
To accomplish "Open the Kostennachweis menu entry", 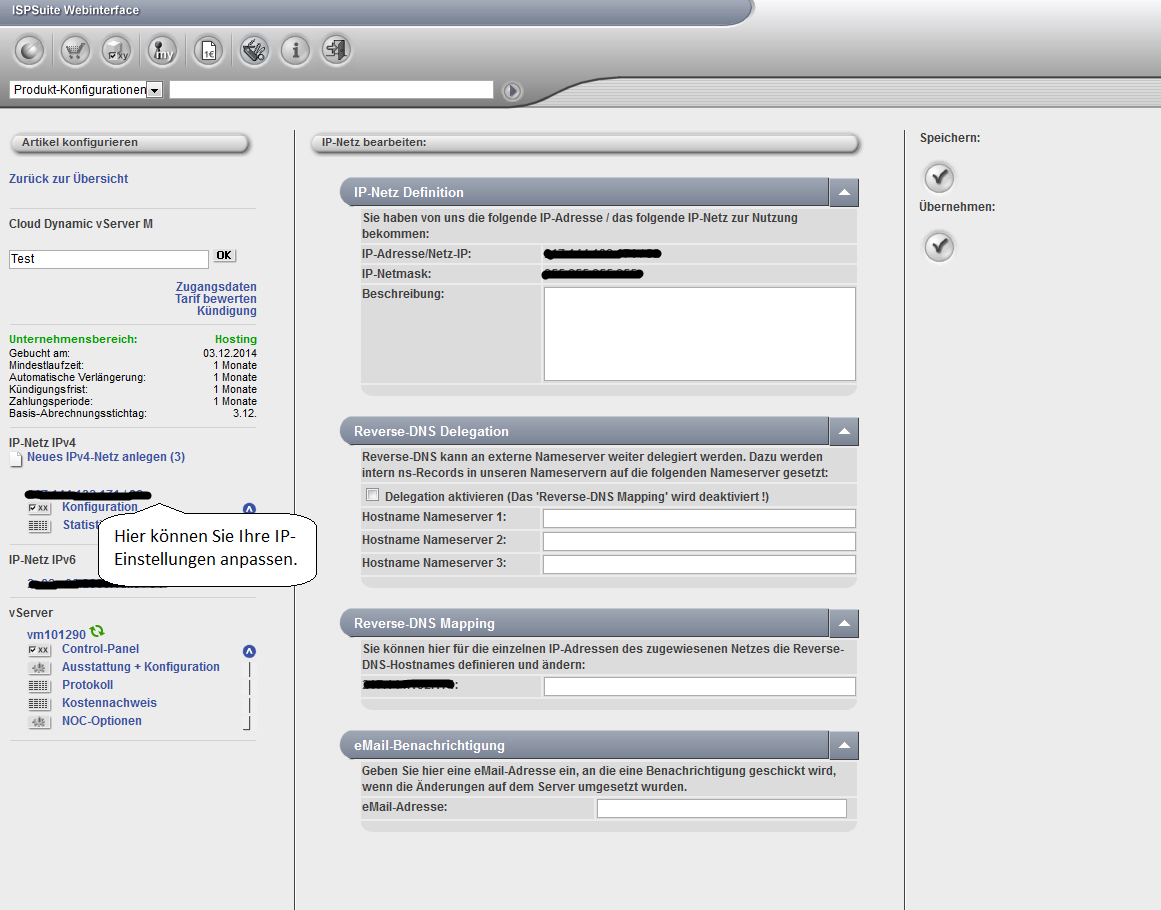I will [109, 703].
